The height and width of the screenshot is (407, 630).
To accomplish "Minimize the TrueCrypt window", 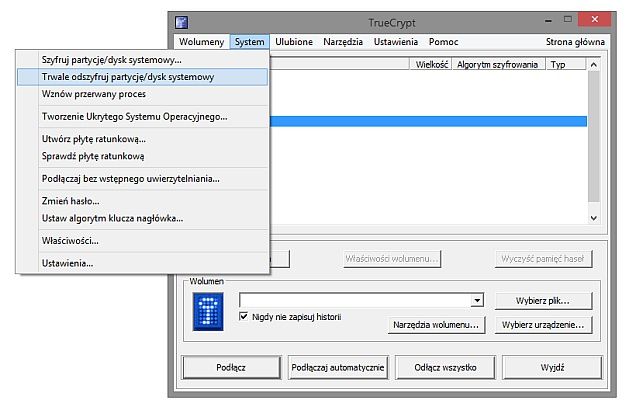I will [x=548, y=20].
